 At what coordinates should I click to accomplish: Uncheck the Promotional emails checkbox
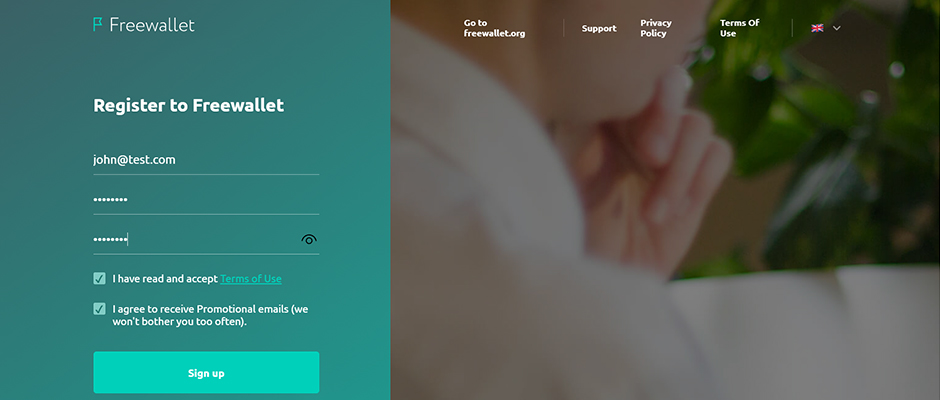[100, 309]
